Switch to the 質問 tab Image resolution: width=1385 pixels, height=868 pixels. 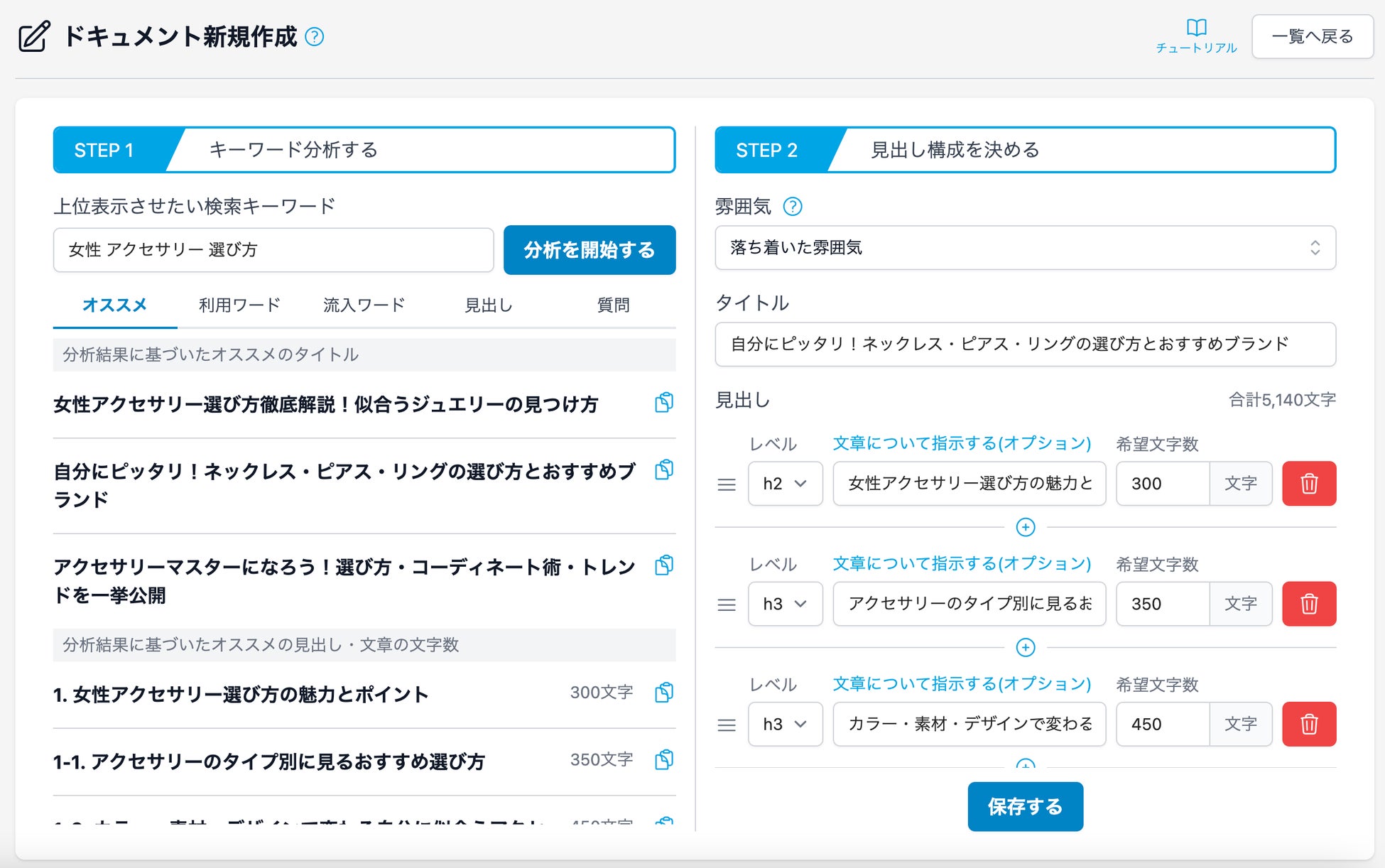pos(613,305)
